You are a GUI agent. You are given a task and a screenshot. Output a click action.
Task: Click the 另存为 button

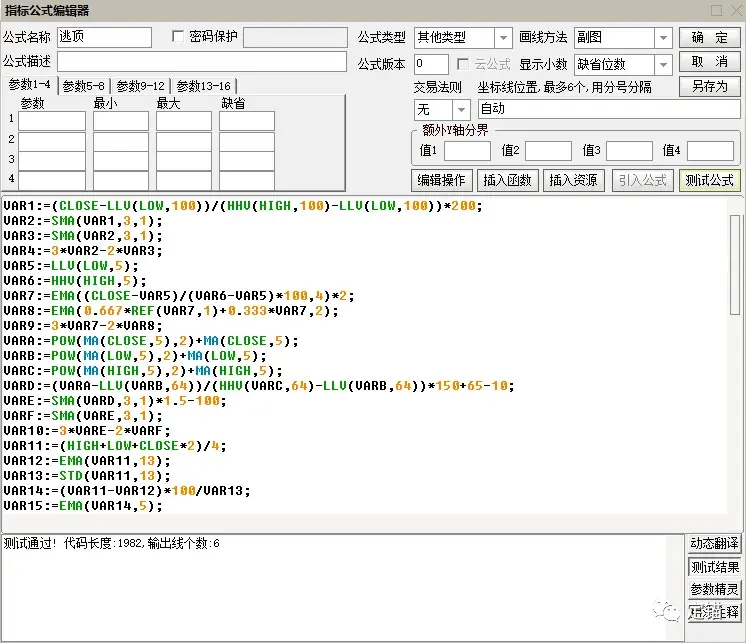point(709,87)
